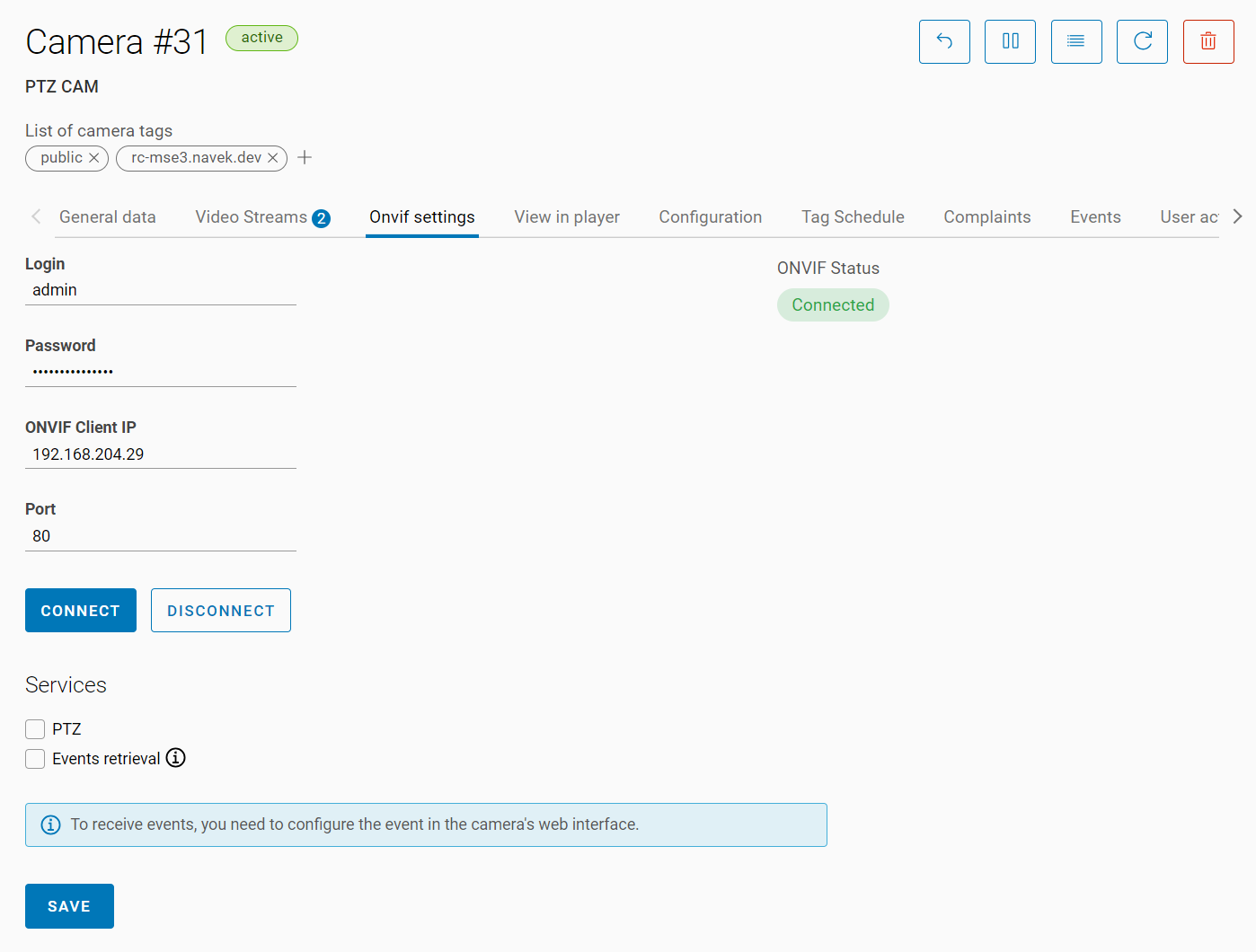The width and height of the screenshot is (1256, 952).
Task: Enable the PTZ service checkbox
Action: click(x=35, y=728)
